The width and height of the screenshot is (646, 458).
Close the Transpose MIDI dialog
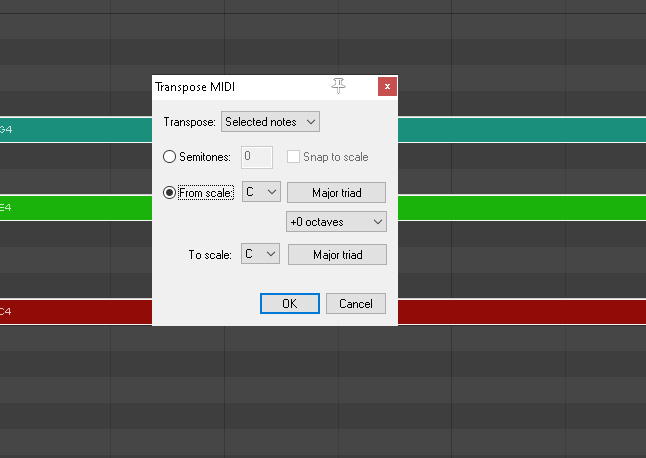(387, 86)
